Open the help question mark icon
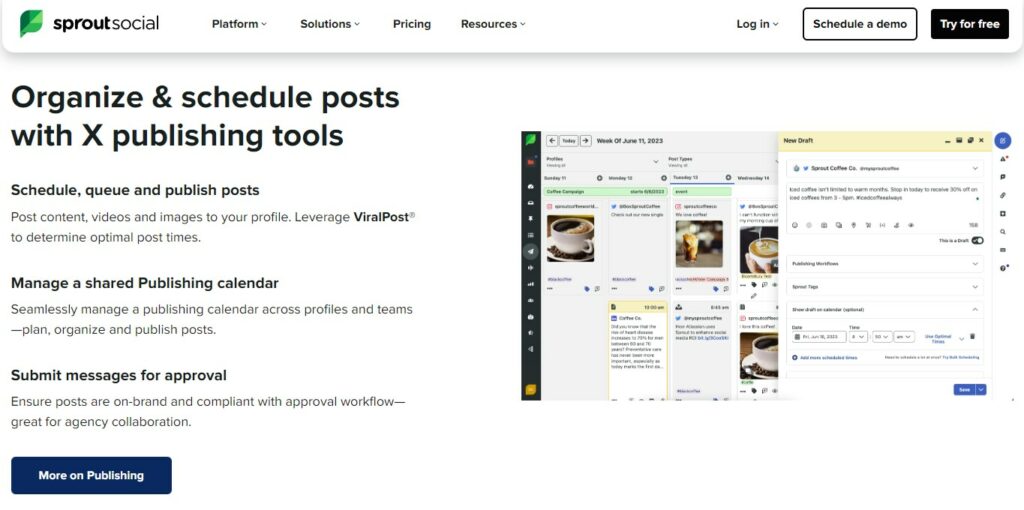 point(1004,268)
